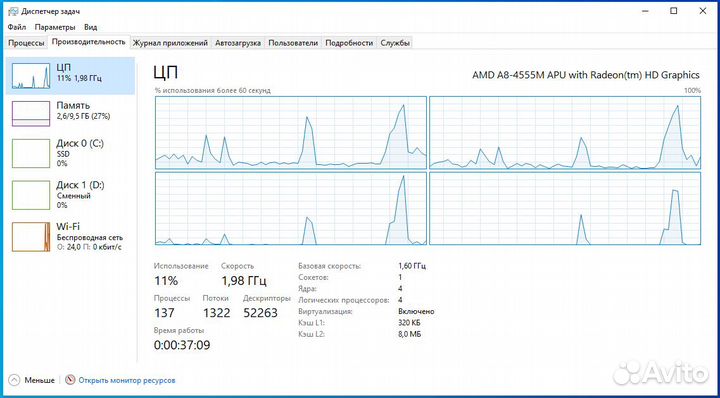Click the AMD A8-4555M APU processor name
The height and width of the screenshot is (398, 720).
pos(586,75)
